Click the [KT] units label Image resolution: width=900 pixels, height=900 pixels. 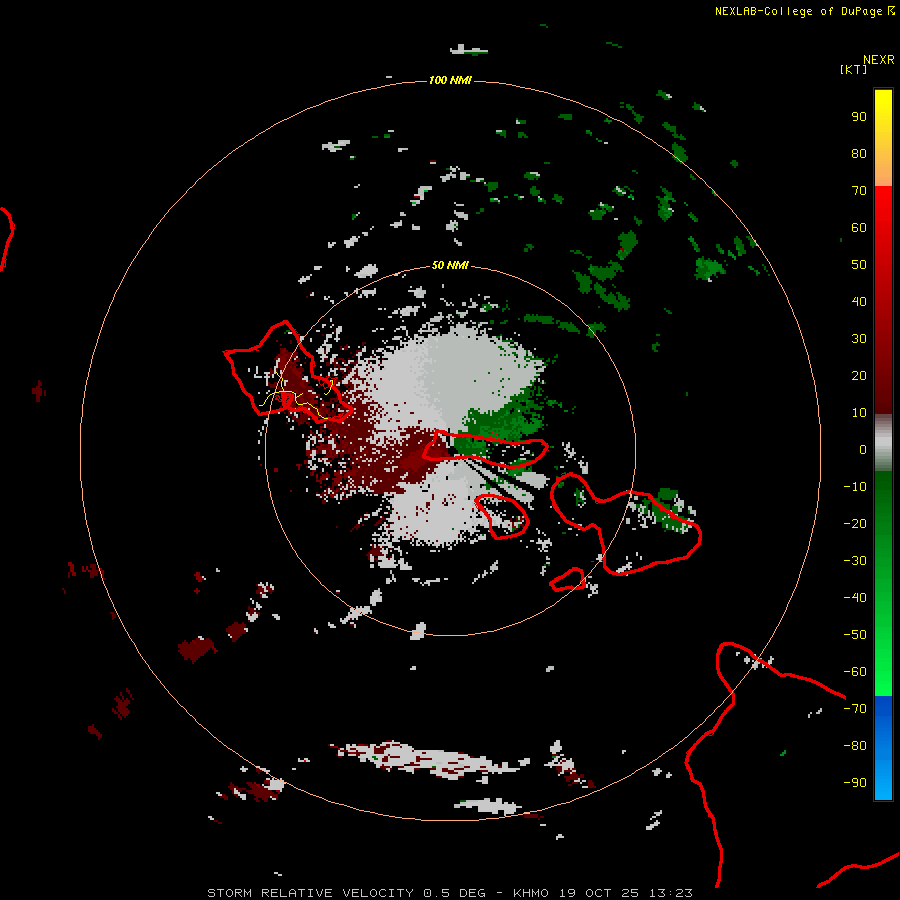click(x=853, y=69)
